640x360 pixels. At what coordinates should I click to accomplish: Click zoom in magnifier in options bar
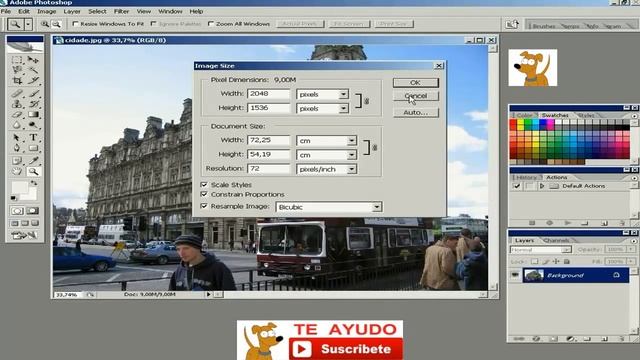[44, 24]
